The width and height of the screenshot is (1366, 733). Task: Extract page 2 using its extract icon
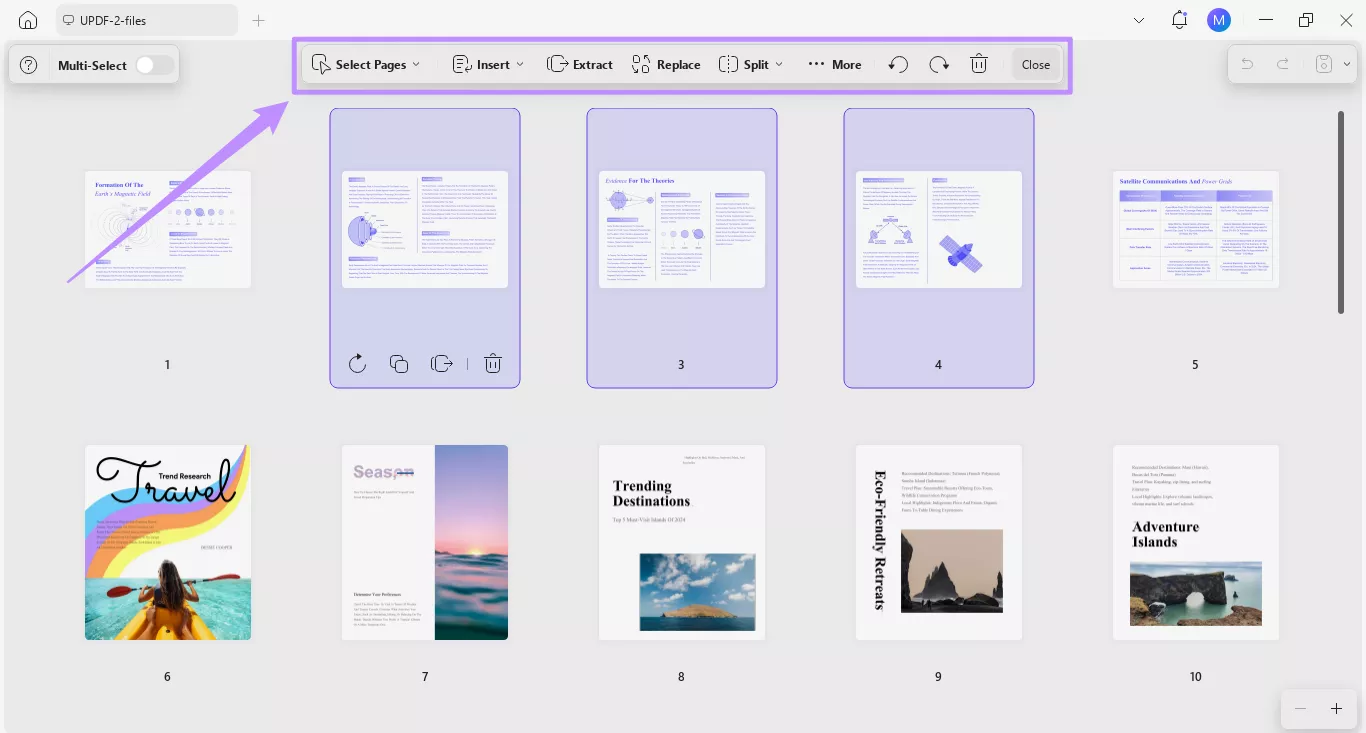click(x=441, y=363)
